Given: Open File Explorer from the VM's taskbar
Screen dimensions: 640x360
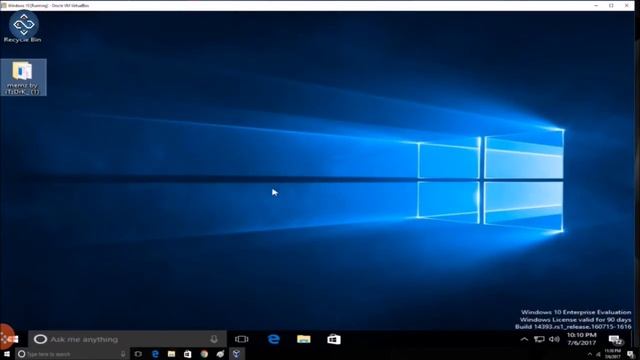Looking at the screenshot, I should (304, 339).
